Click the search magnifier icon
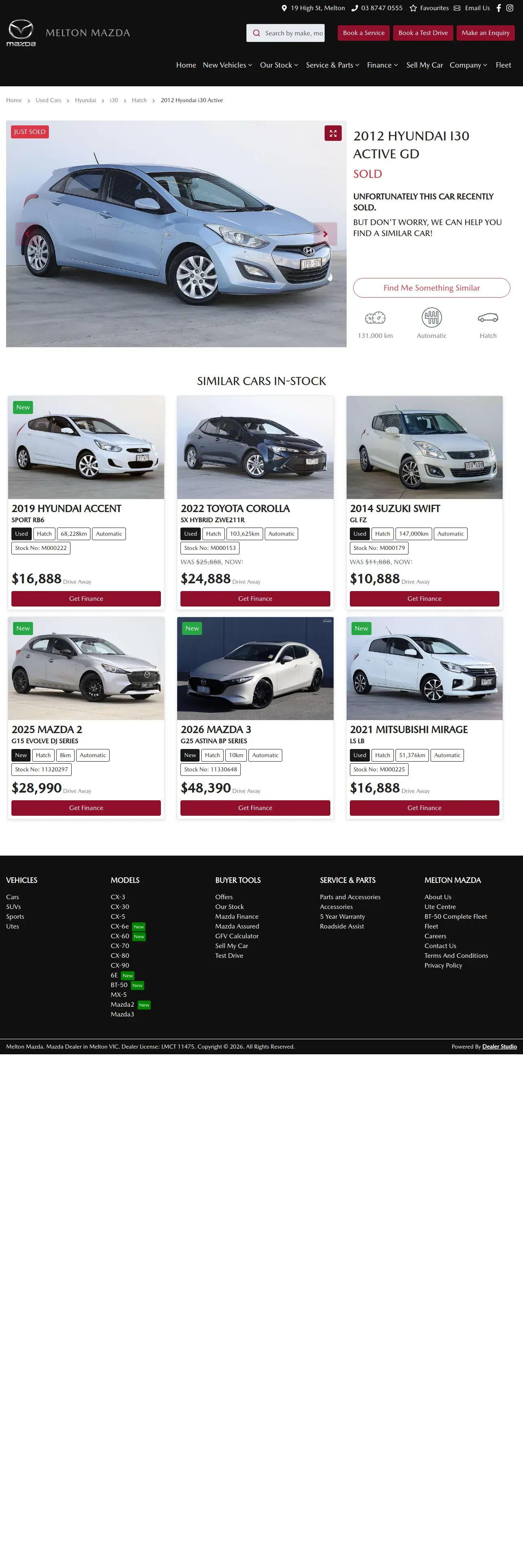Image resolution: width=523 pixels, height=1568 pixels. [256, 33]
